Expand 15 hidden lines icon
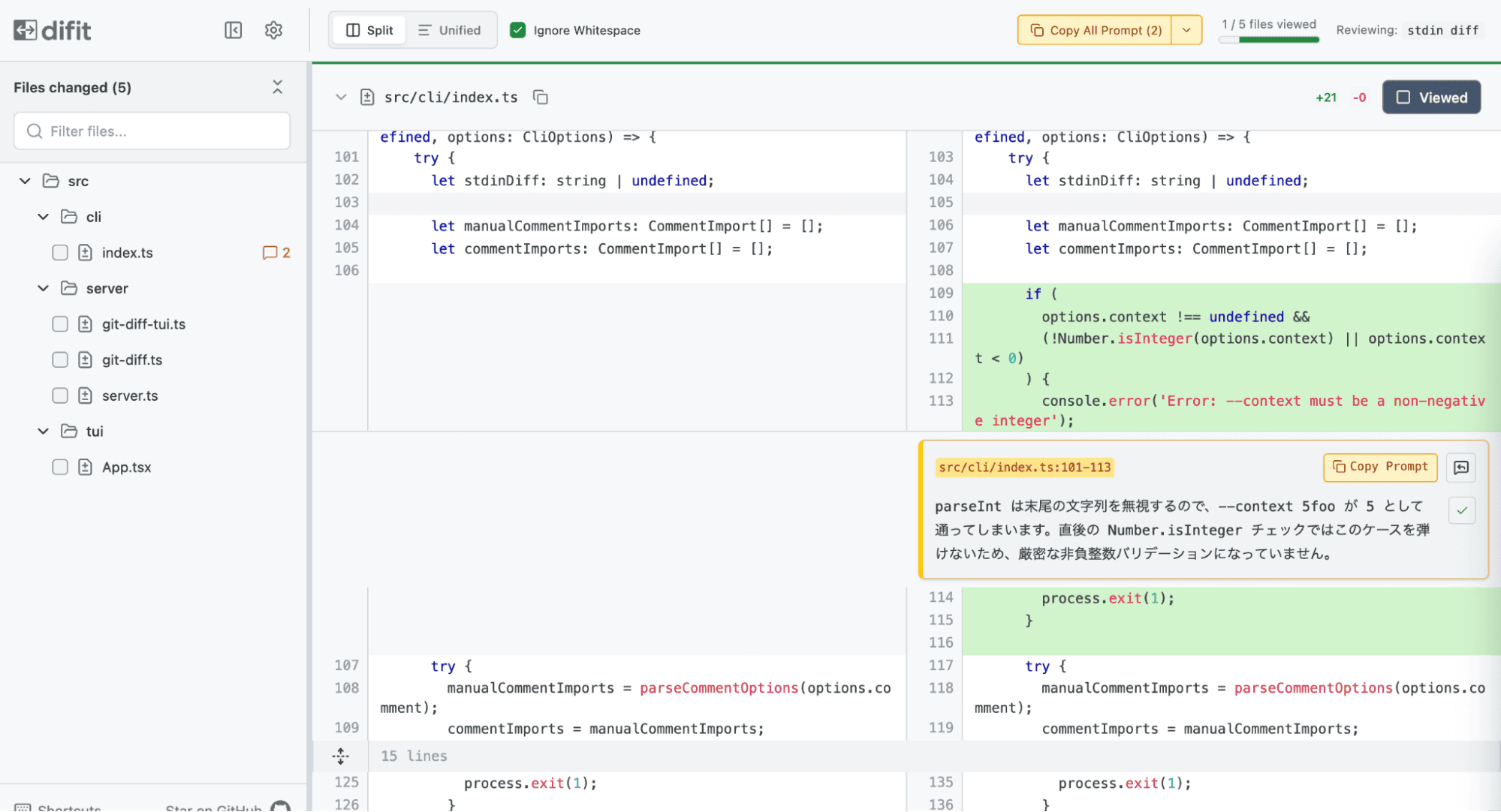 tap(340, 756)
